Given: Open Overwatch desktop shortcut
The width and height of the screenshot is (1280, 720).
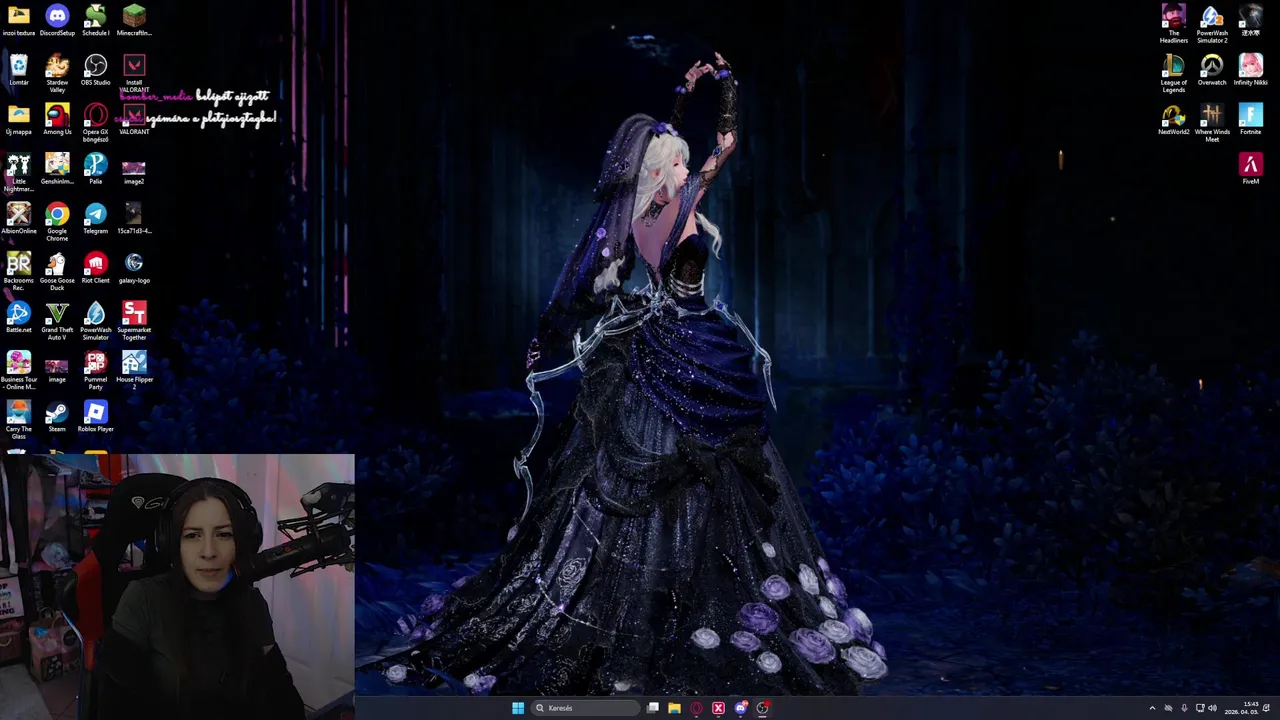Looking at the screenshot, I should tap(1212, 70).
